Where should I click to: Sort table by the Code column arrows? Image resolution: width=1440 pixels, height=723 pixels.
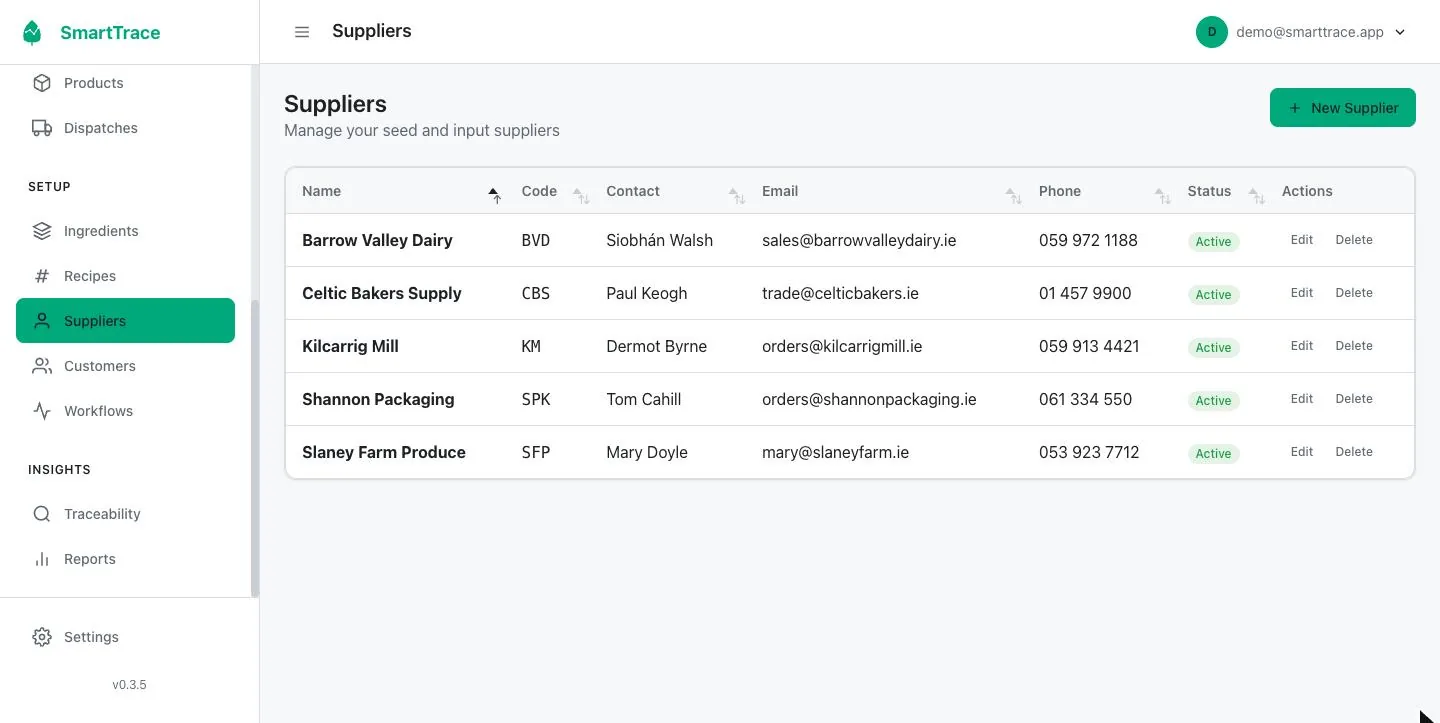580,195
